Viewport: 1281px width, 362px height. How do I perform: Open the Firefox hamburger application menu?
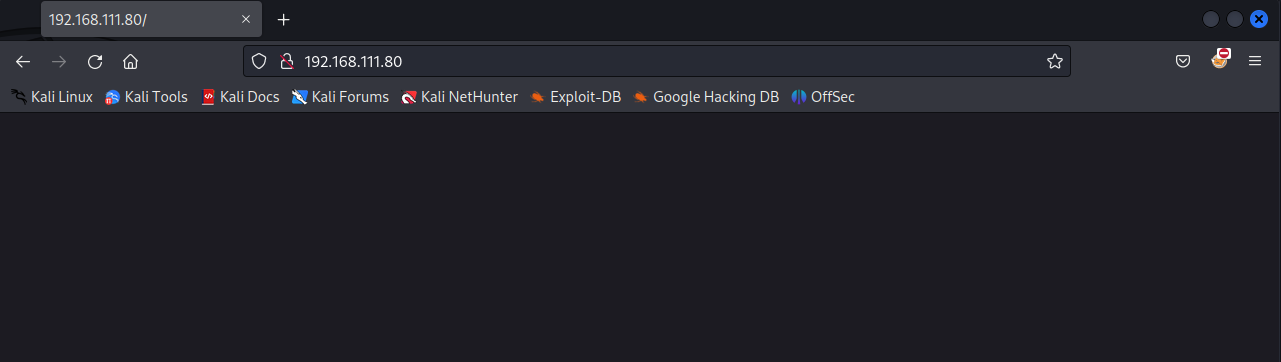pos(1255,61)
